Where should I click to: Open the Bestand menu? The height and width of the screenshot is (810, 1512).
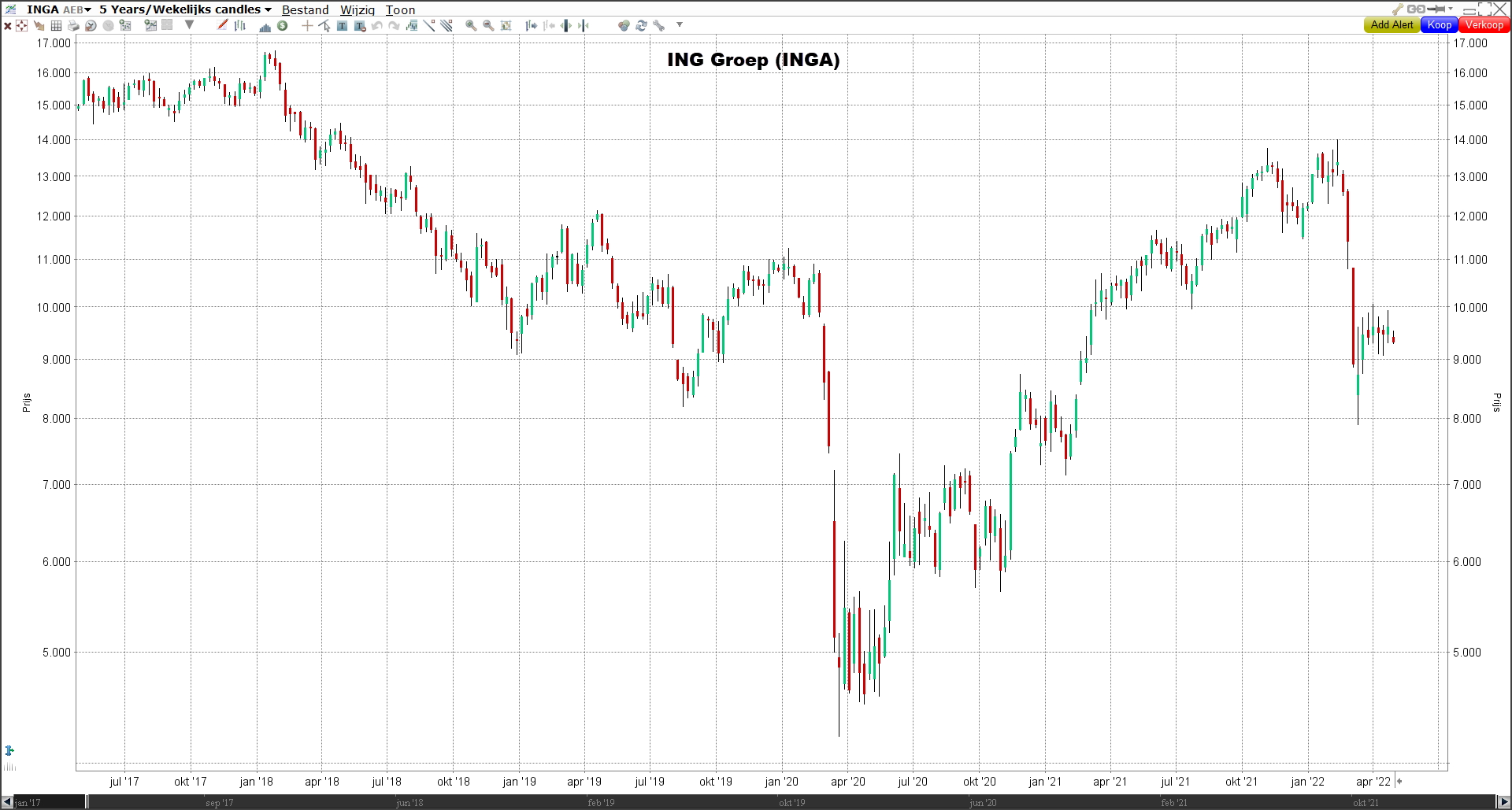pos(306,9)
